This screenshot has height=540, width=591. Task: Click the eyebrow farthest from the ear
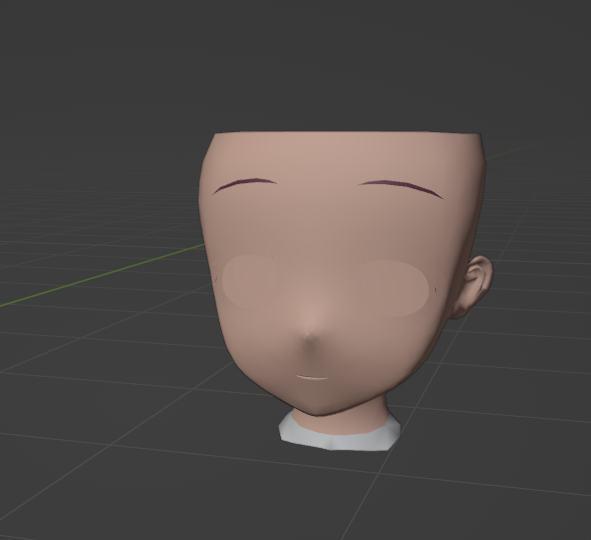point(244,185)
